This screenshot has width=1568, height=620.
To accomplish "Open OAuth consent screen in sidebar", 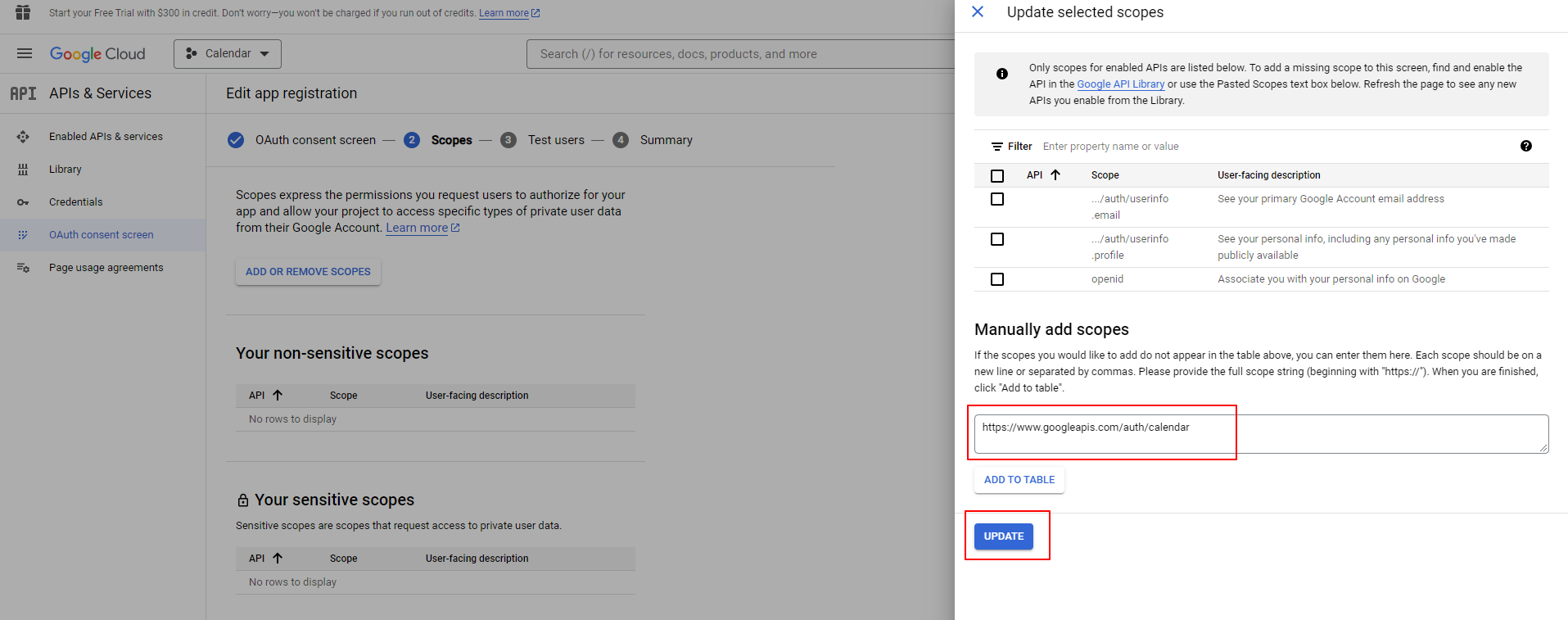I will point(102,235).
